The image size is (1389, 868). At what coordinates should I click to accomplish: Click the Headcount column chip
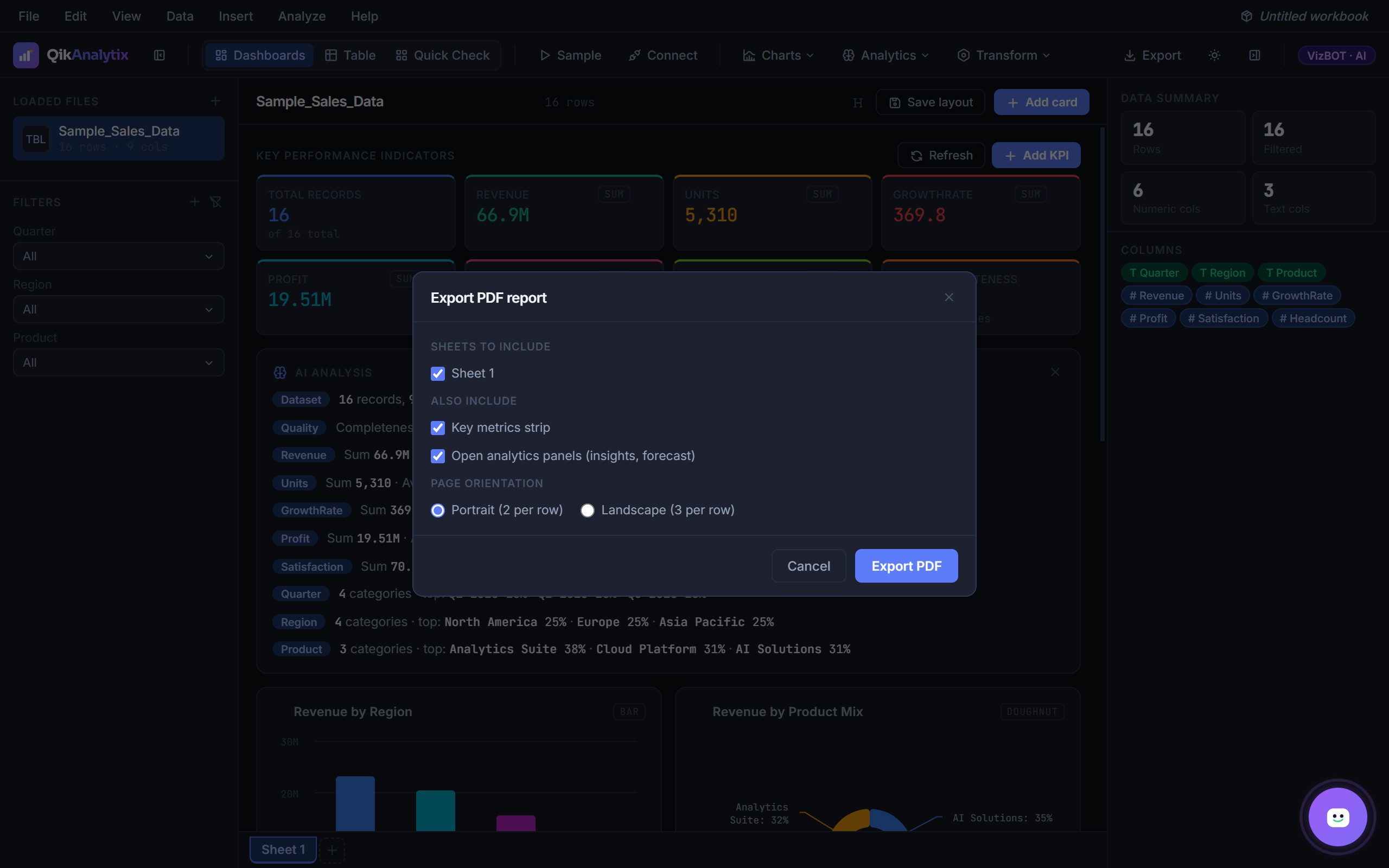[1313, 318]
